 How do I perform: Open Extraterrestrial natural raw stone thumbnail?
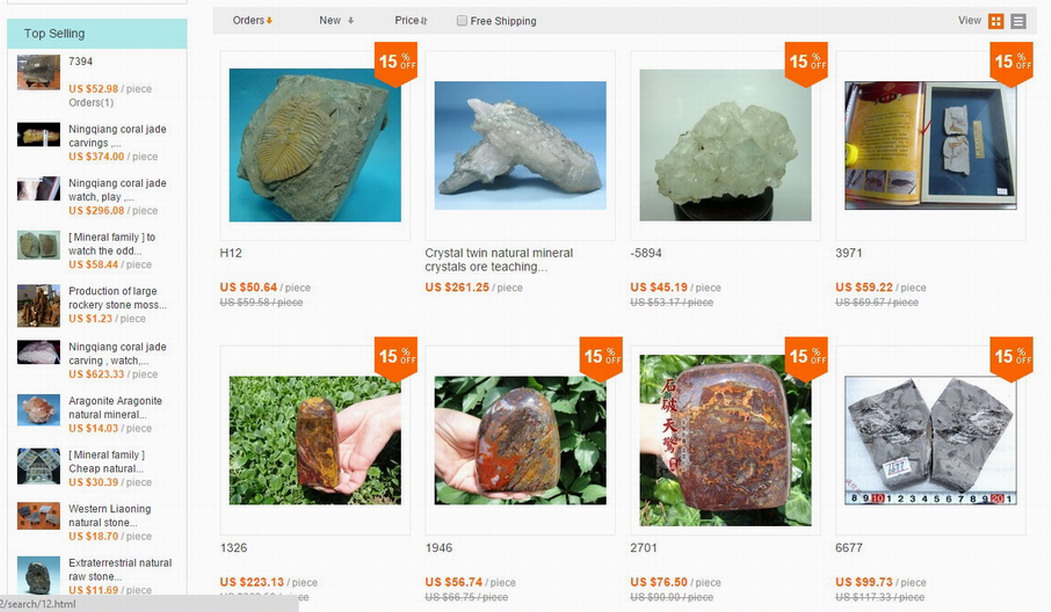pos(39,575)
